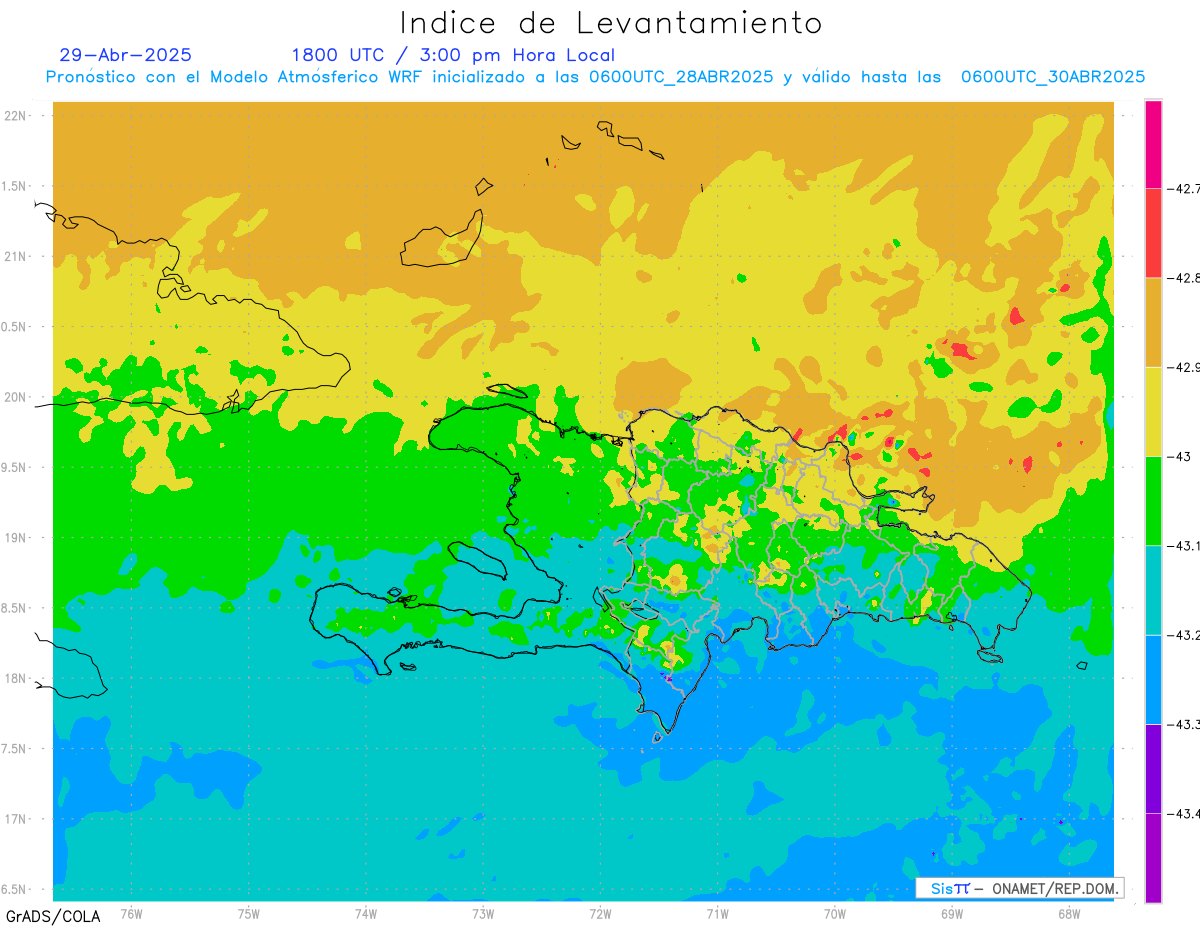Click the legend value '-43.2'
1200x927 pixels.
coord(1184,635)
